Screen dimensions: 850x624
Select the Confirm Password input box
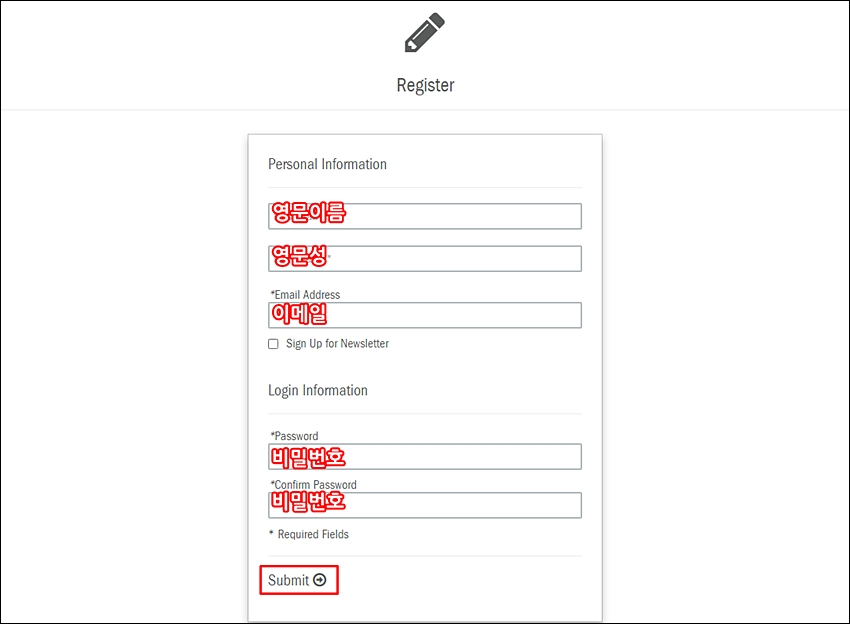425,505
